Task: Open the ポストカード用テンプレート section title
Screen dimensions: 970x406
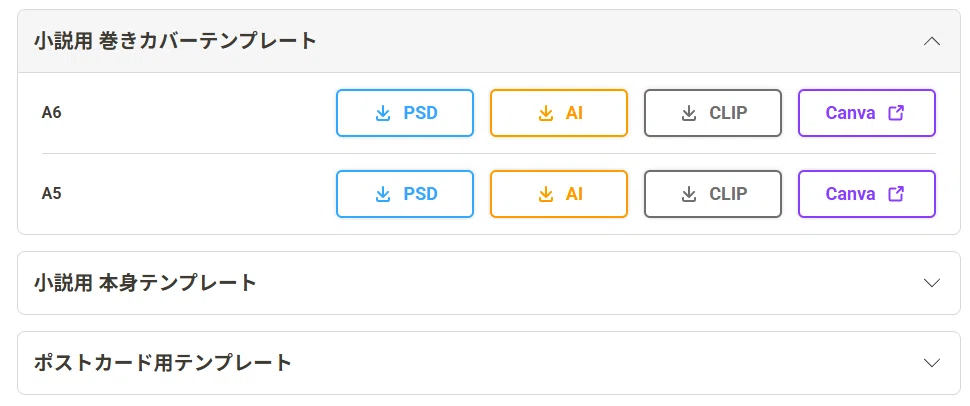Action: [163, 363]
